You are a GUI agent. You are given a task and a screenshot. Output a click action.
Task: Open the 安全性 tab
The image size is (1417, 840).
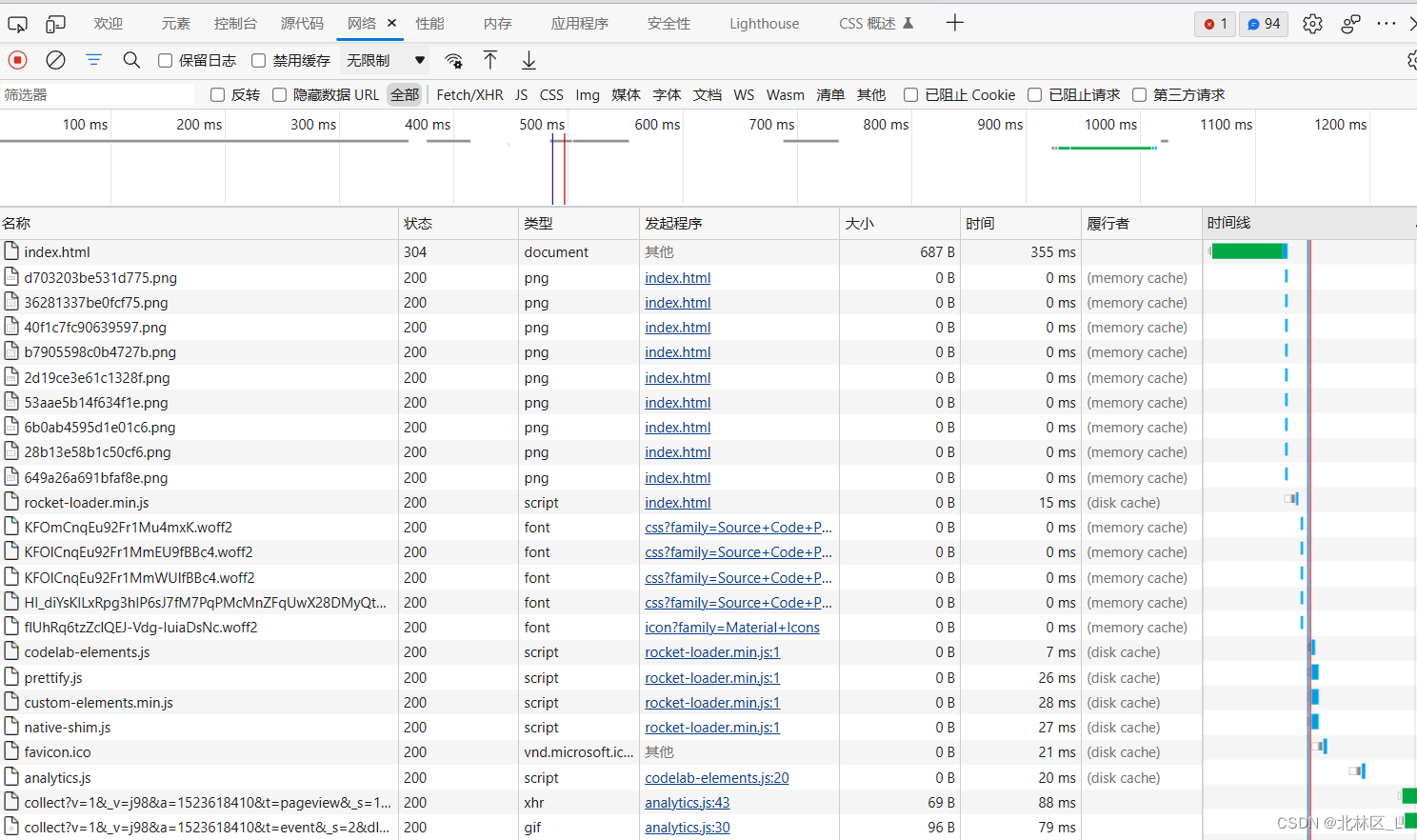tap(669, 23)
